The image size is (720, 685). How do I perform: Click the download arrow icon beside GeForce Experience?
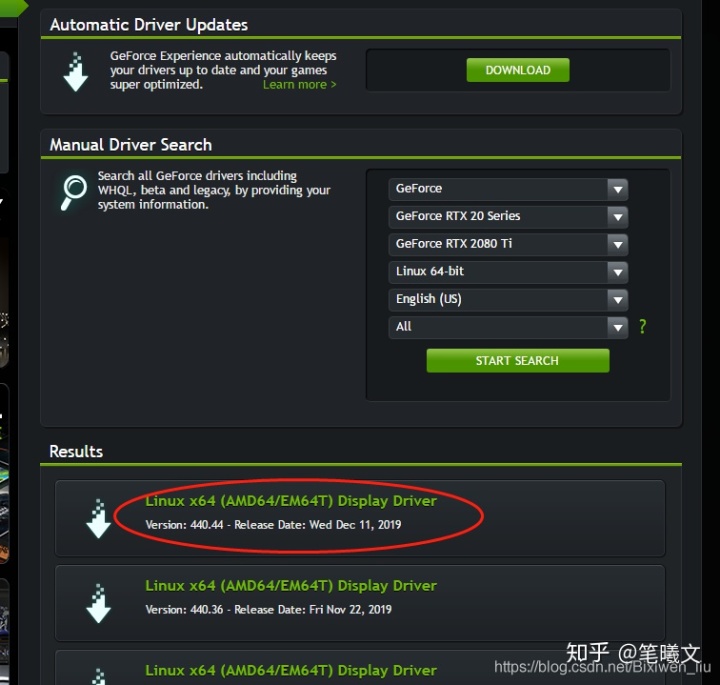click(x=76, y=72)
